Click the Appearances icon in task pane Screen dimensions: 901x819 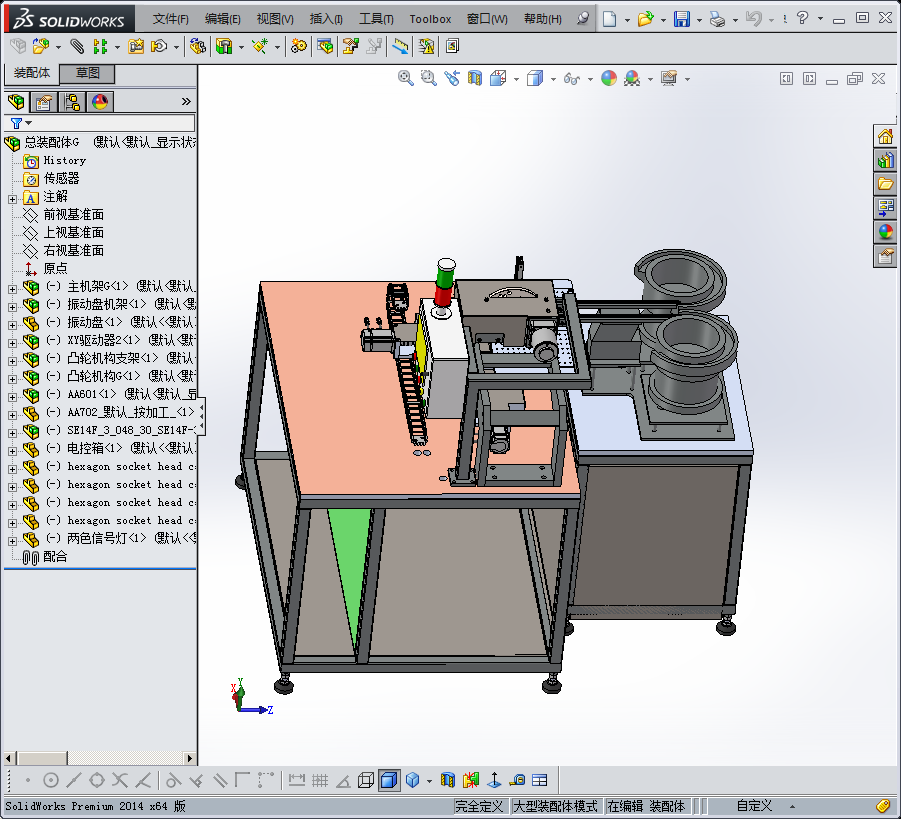click(885, 232)
